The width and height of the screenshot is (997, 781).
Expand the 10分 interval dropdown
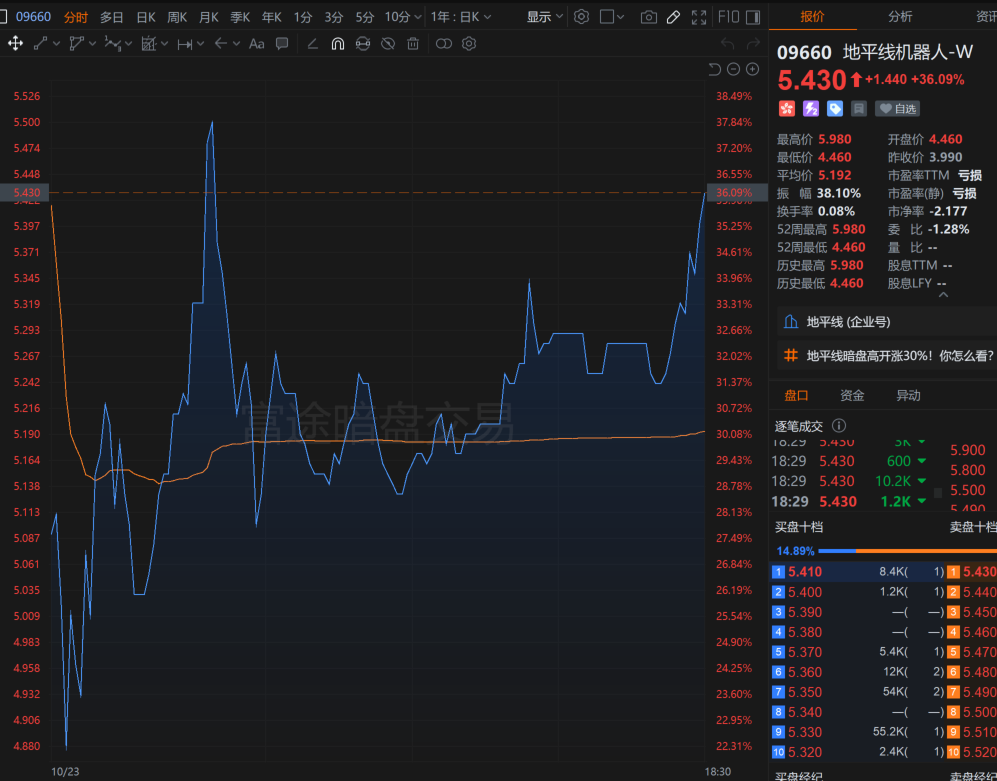pyautogui.click(x=402, y=17)
